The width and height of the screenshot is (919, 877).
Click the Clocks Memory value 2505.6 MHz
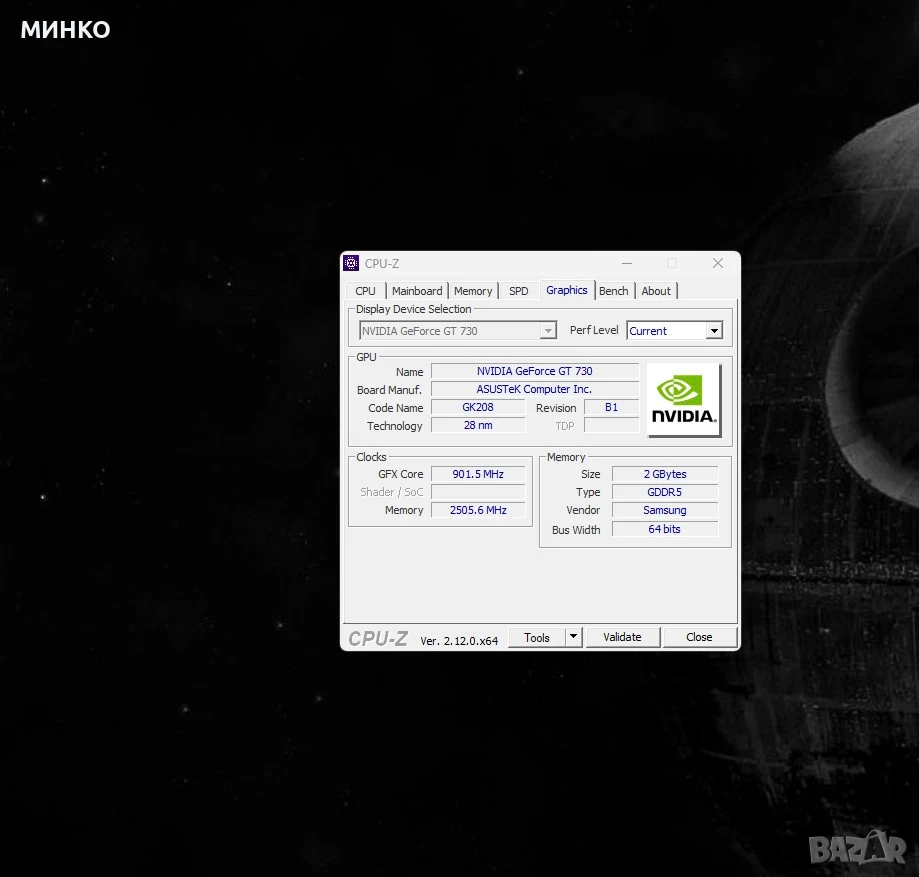click(x=478, y=510)
